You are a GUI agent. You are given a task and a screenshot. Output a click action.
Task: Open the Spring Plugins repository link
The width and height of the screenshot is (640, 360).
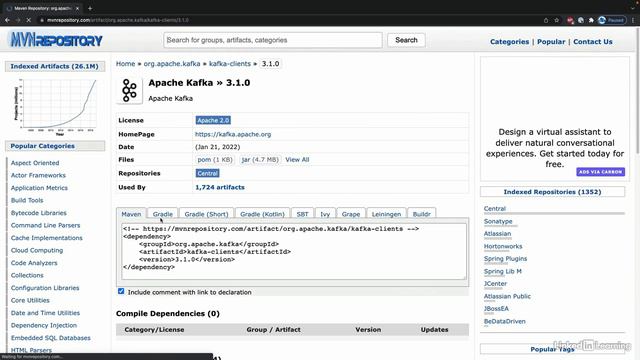click(x=505, y=259)
